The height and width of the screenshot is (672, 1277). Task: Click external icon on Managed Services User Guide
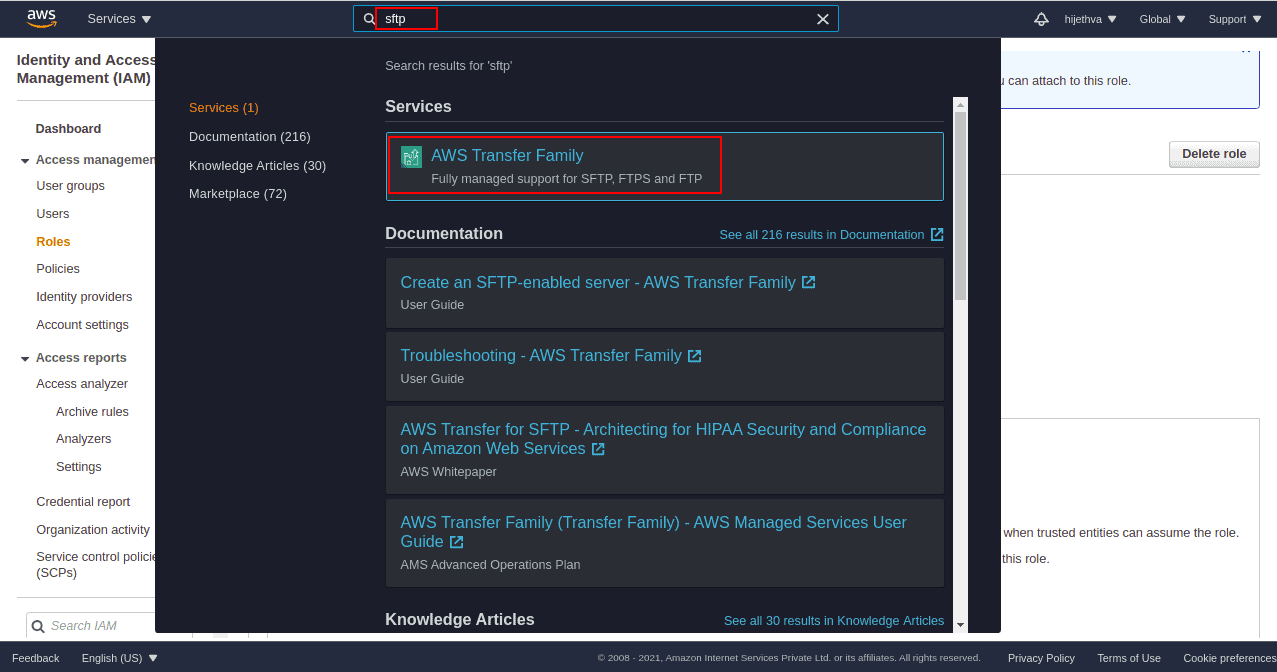pyautogui.click(x=456, y=542)
